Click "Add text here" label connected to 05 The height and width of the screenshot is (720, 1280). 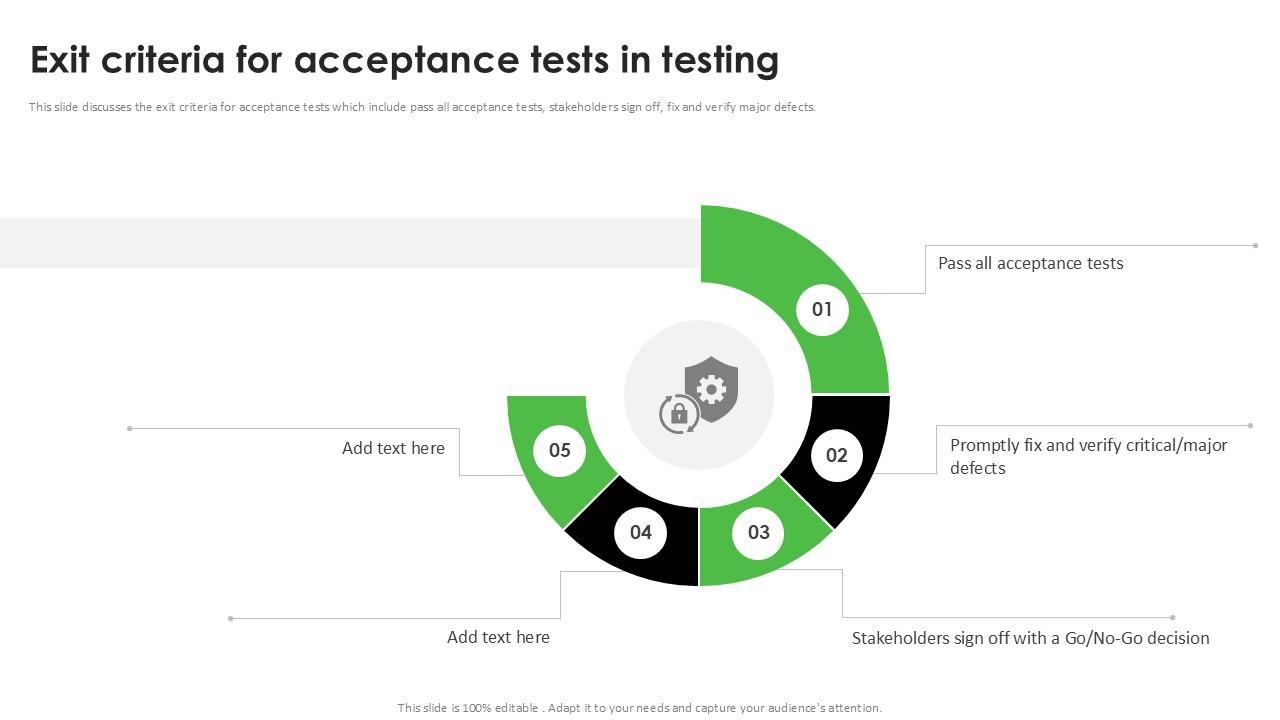pos(393,448)
